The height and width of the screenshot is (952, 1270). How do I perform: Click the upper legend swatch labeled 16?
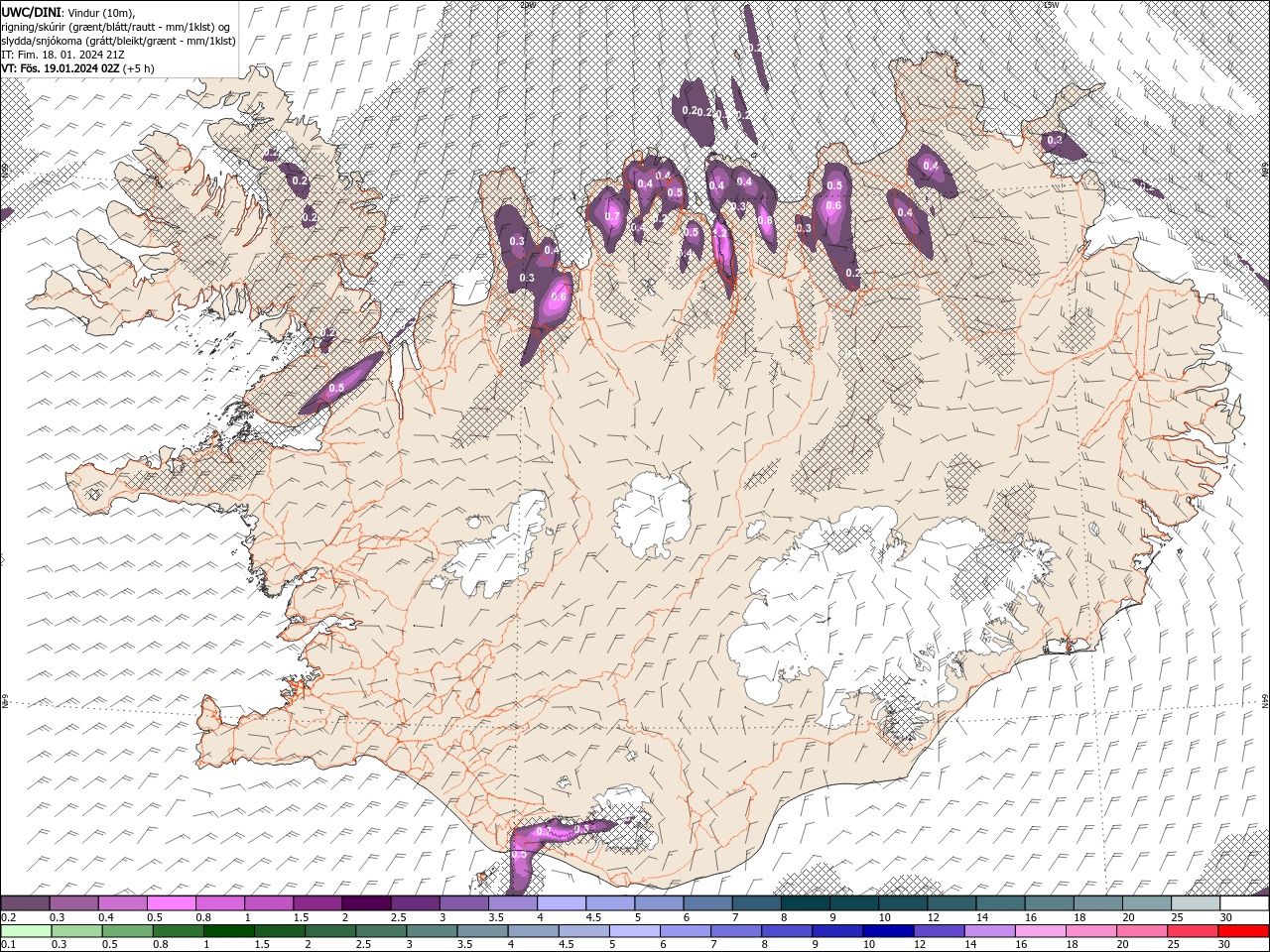1050,903
